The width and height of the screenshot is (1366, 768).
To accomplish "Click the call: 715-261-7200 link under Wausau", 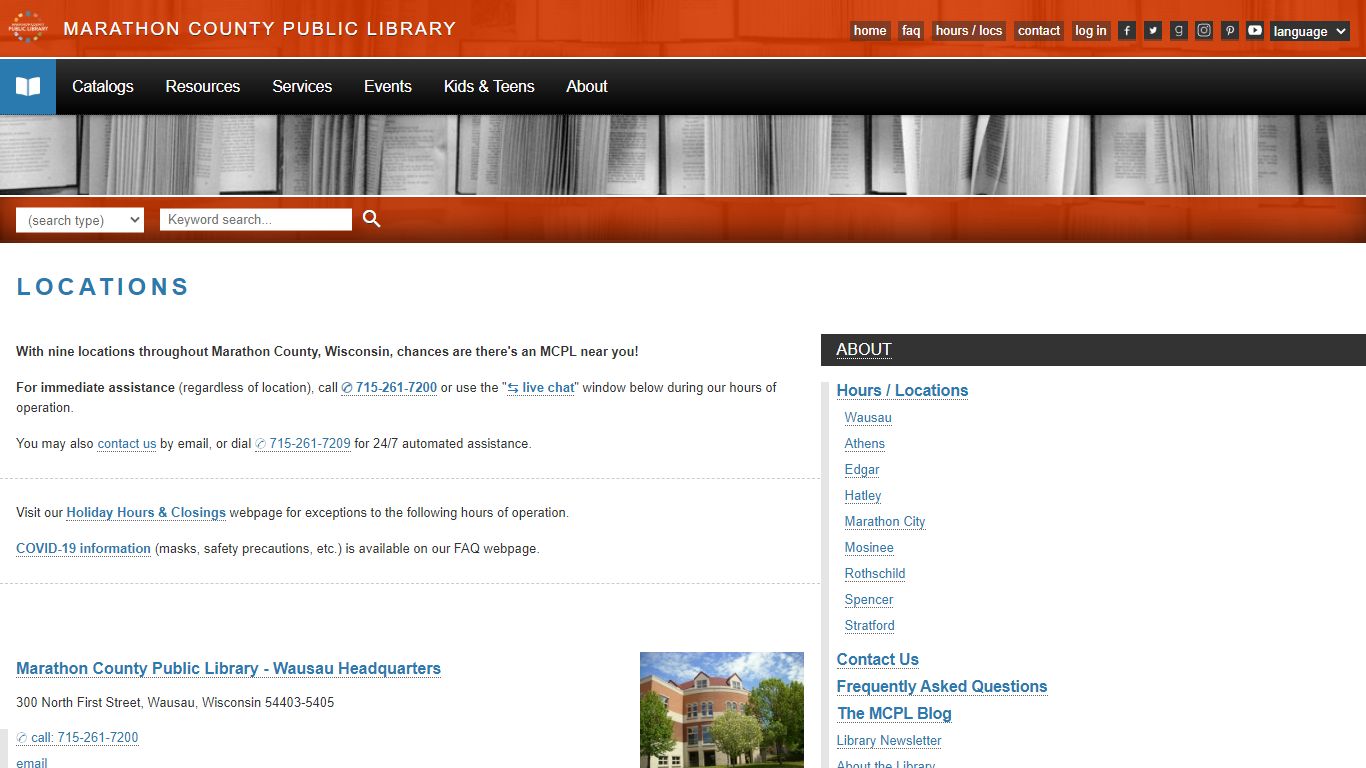I will pos(78,738).
